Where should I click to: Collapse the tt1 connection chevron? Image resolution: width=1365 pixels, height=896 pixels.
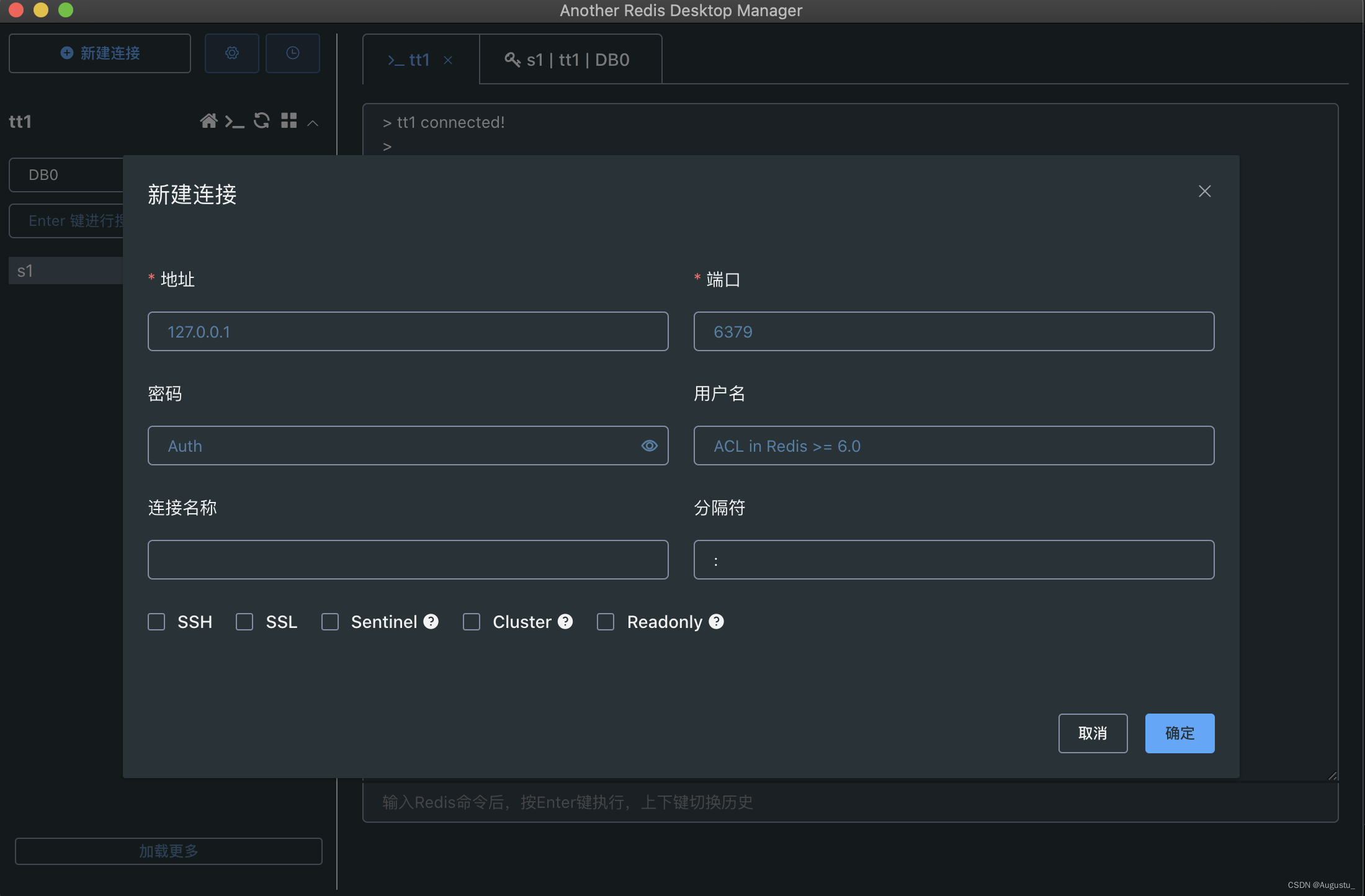(313, 123)
